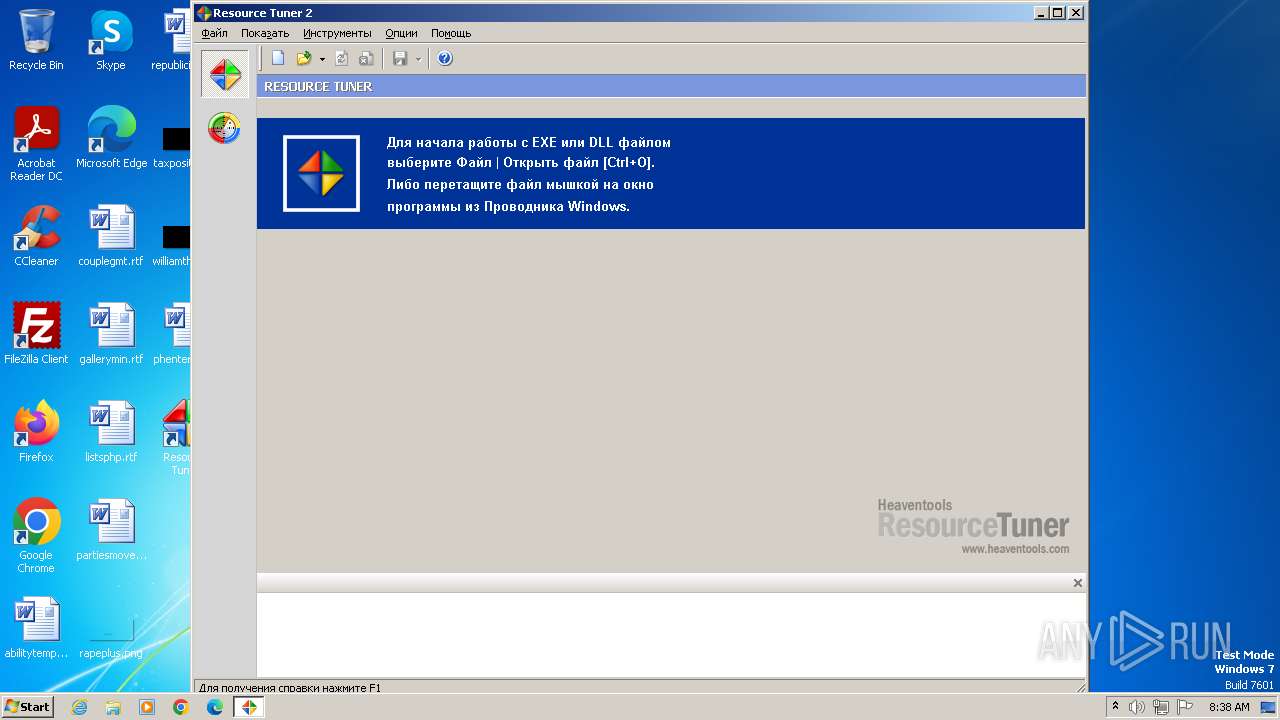The height and width of the screenshot is (720, 1280).
Task: Select abilitytemp desktop document
Action: [36, 628]
